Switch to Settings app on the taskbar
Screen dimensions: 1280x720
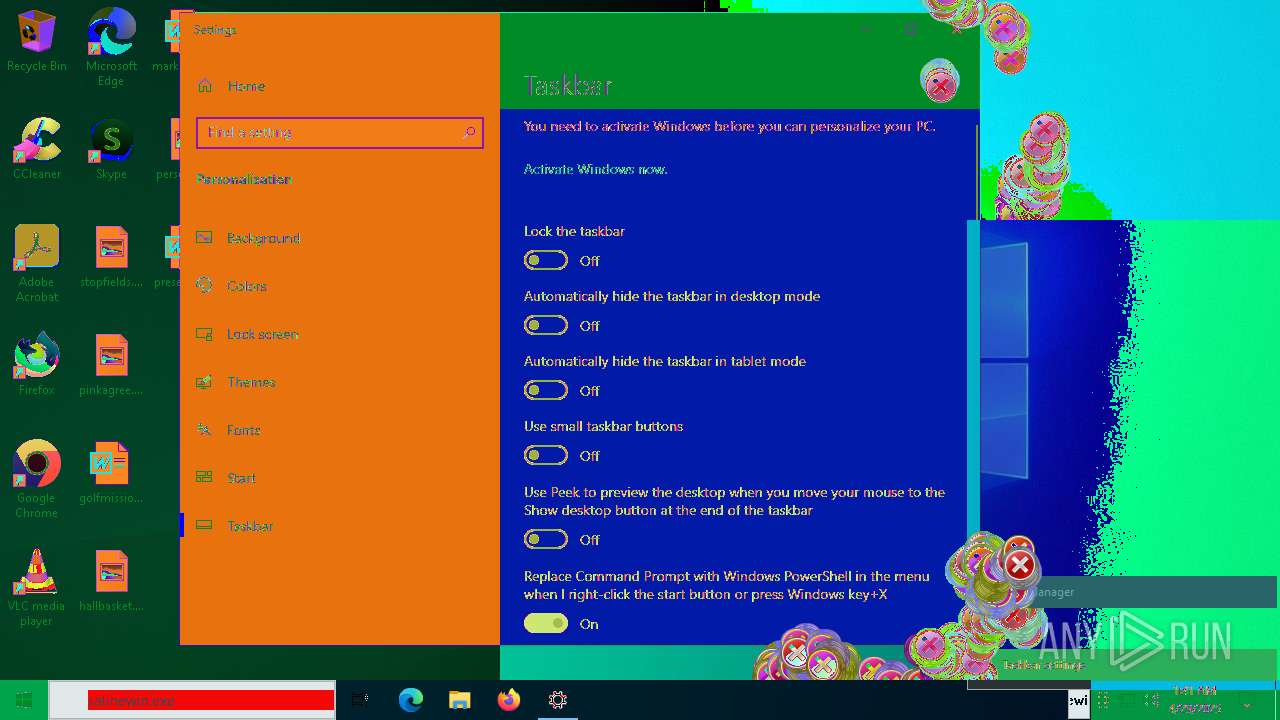(557, 700)
